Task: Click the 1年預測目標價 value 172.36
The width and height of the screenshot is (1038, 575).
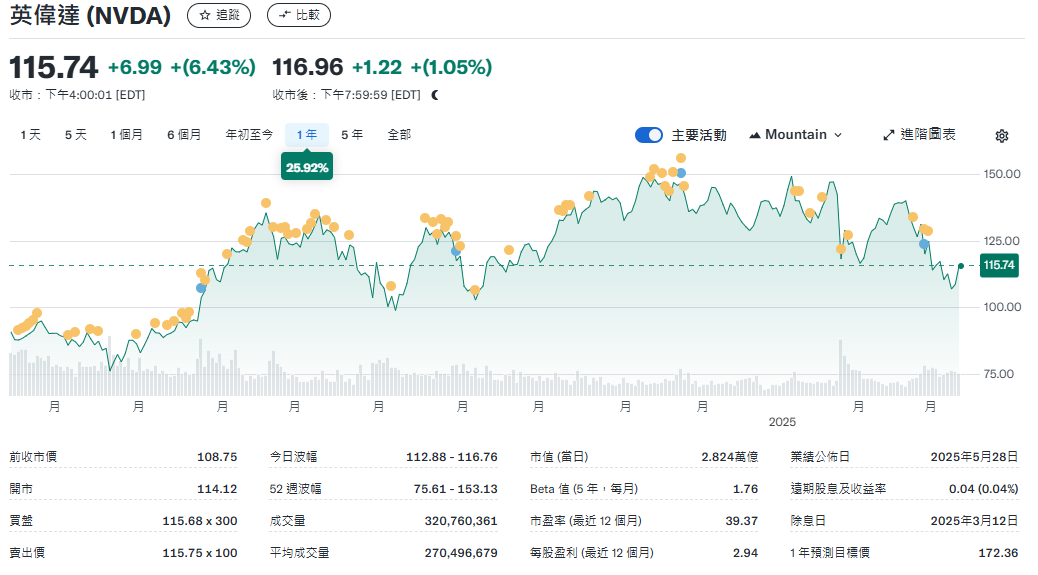Action: 998,553
